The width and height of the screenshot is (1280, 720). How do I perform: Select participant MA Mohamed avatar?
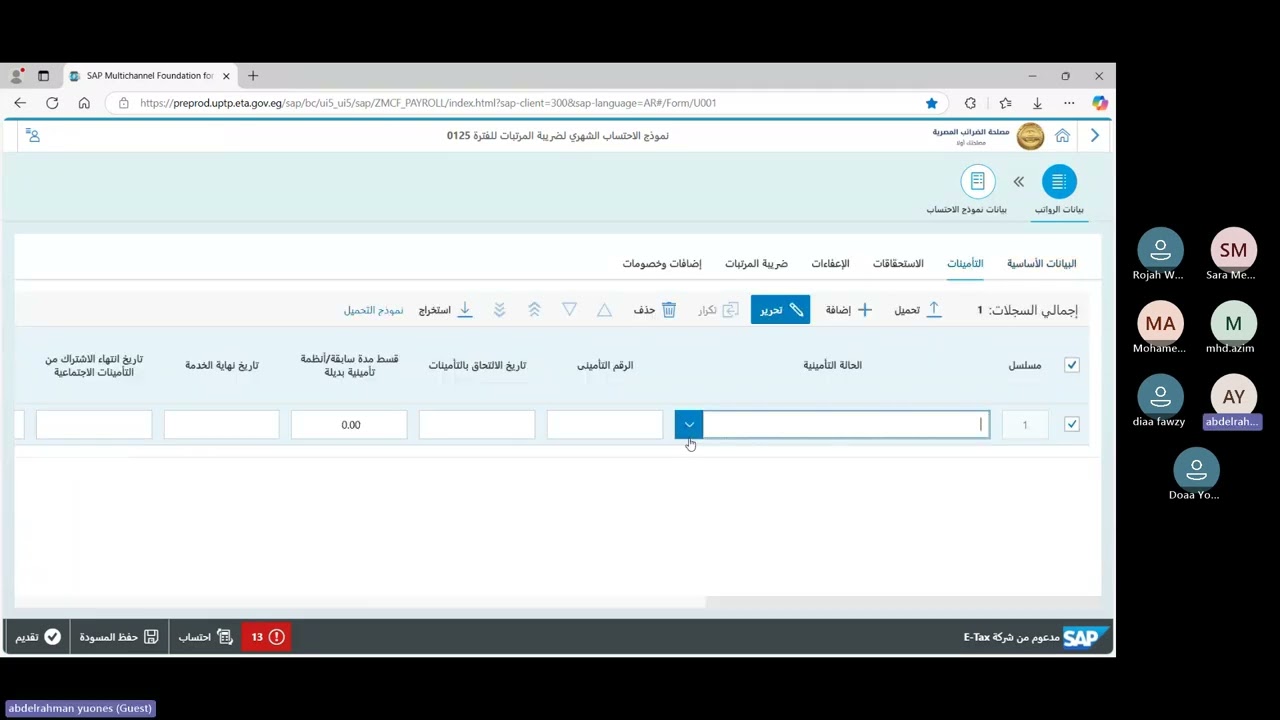coord(1160,323)
